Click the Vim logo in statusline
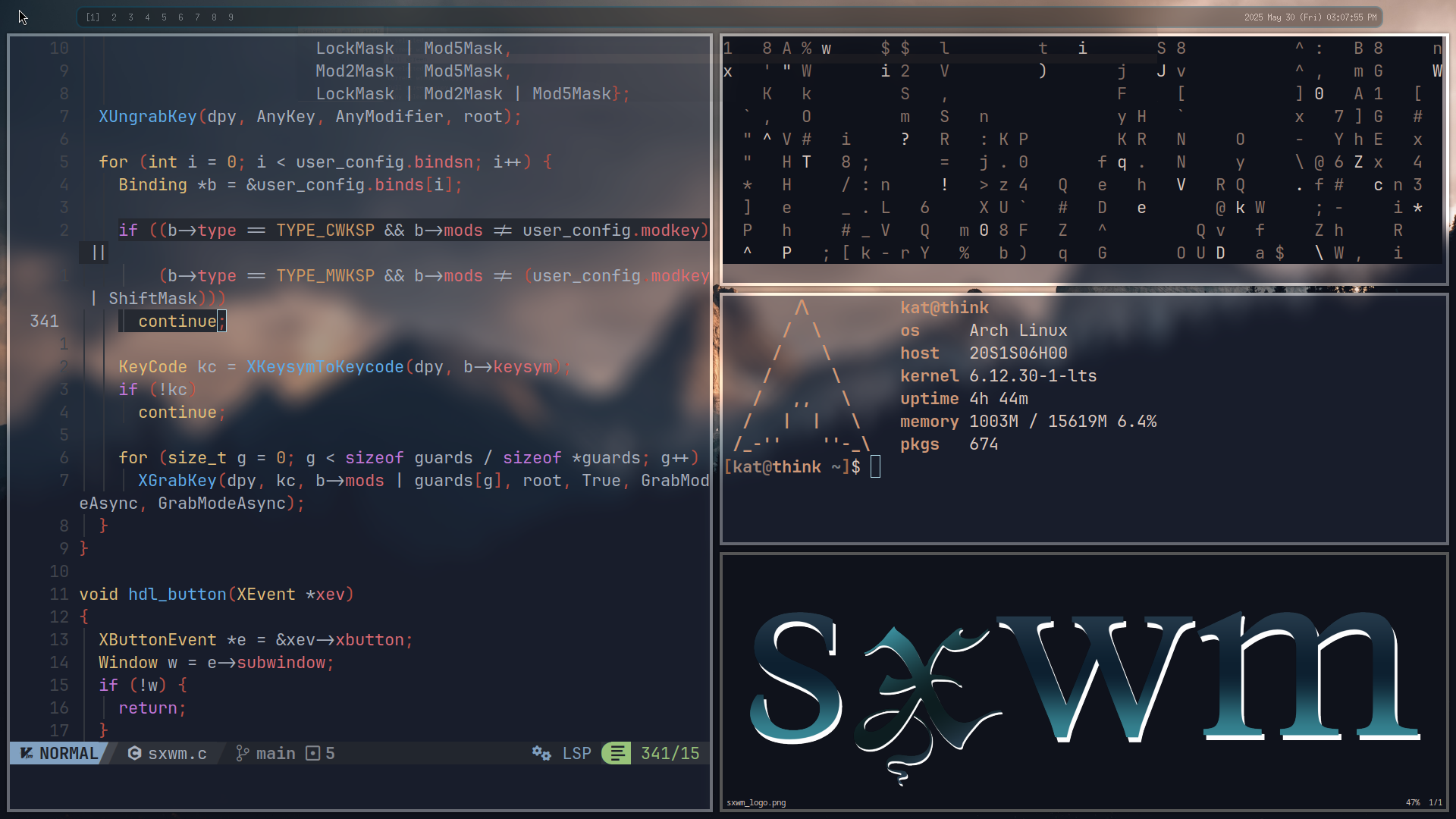Image resolution: width=1456 pixels, height=819 pixels. pyautogui.click(x=27, y=753)
